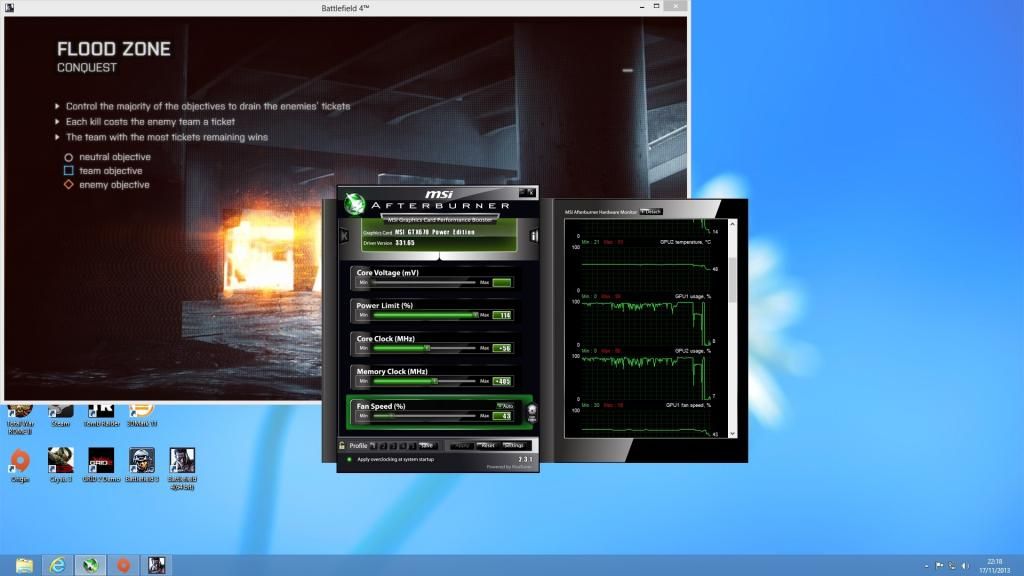Toggle the fan speed Auto button

point(505,406)
